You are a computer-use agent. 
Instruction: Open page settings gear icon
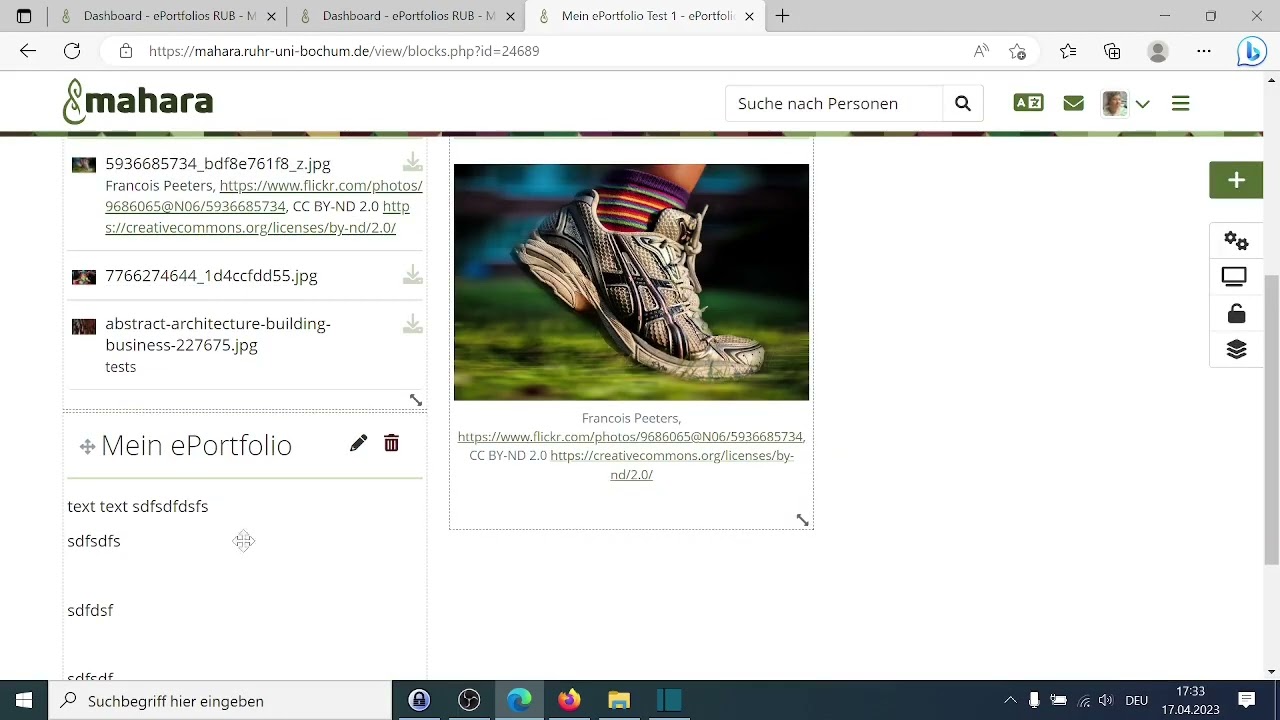pyautogui.click(x=1236, y=241)
